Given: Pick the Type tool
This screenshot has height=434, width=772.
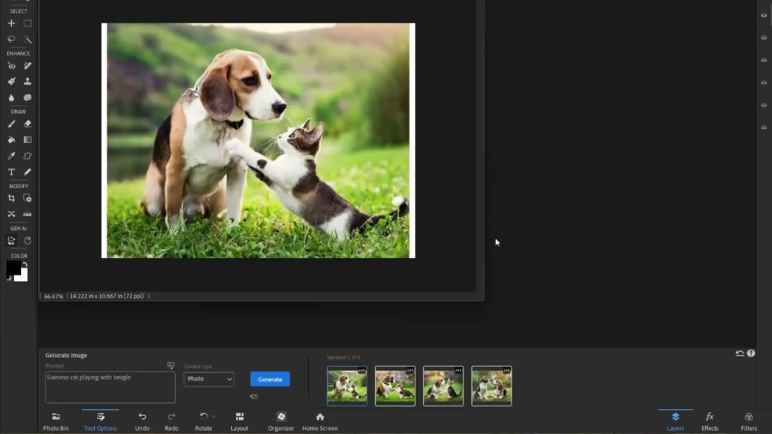Looking at the screenshot, I should pos(12,172).
